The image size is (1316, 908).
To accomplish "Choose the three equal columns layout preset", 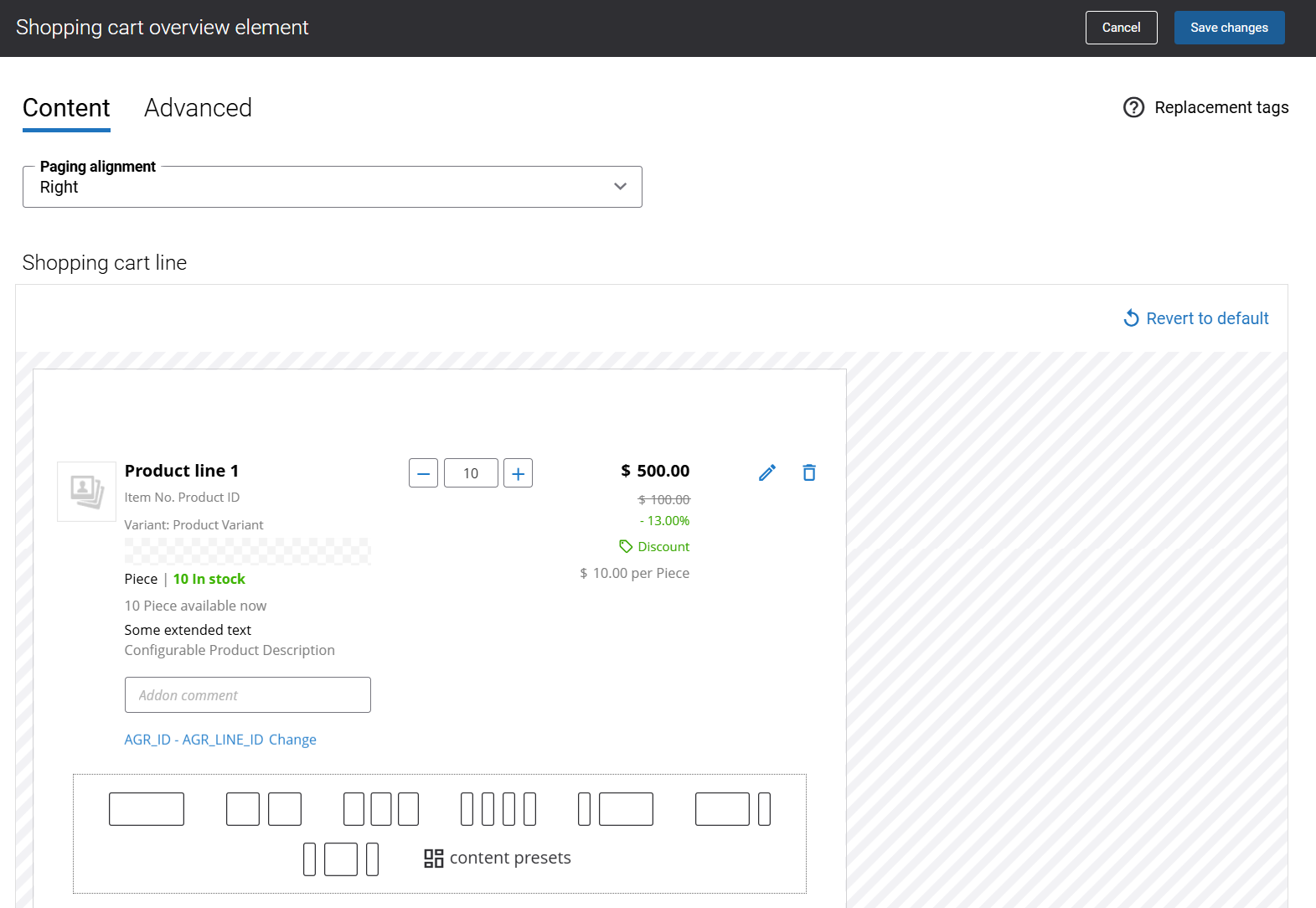I will tap(381, 809).
